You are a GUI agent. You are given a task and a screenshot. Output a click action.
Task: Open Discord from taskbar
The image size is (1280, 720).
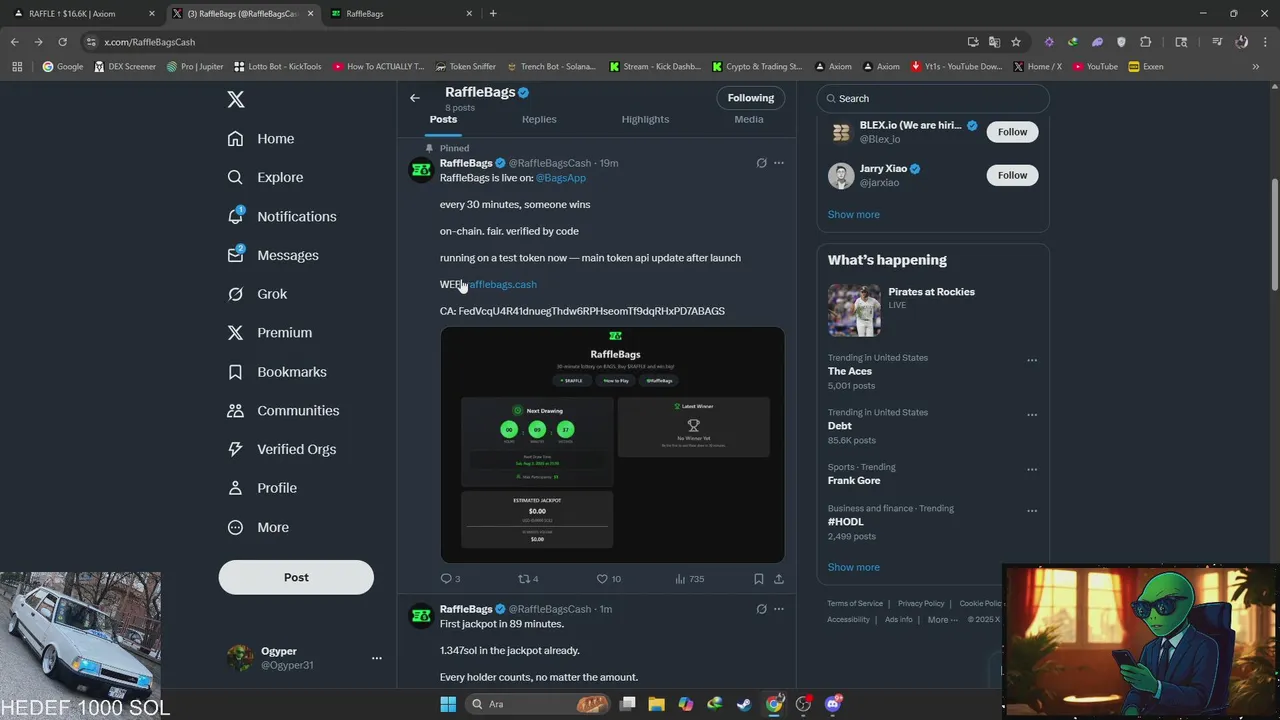[x=833, y=704]
